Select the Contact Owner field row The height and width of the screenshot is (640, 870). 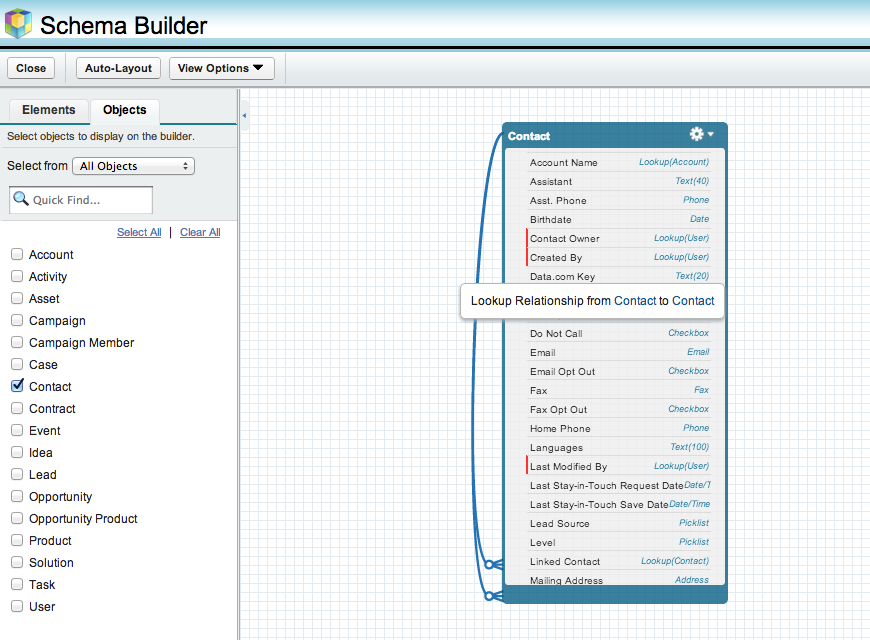point(618,238)
